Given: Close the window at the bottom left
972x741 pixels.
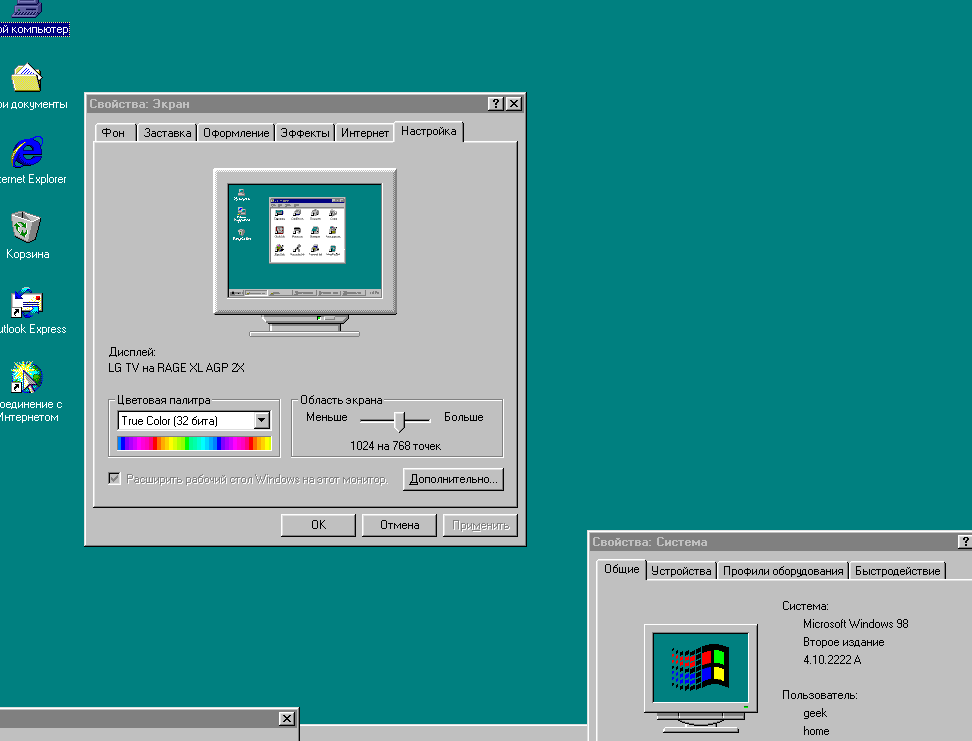Looking at the screenshot, I should (x=286, y=718).
